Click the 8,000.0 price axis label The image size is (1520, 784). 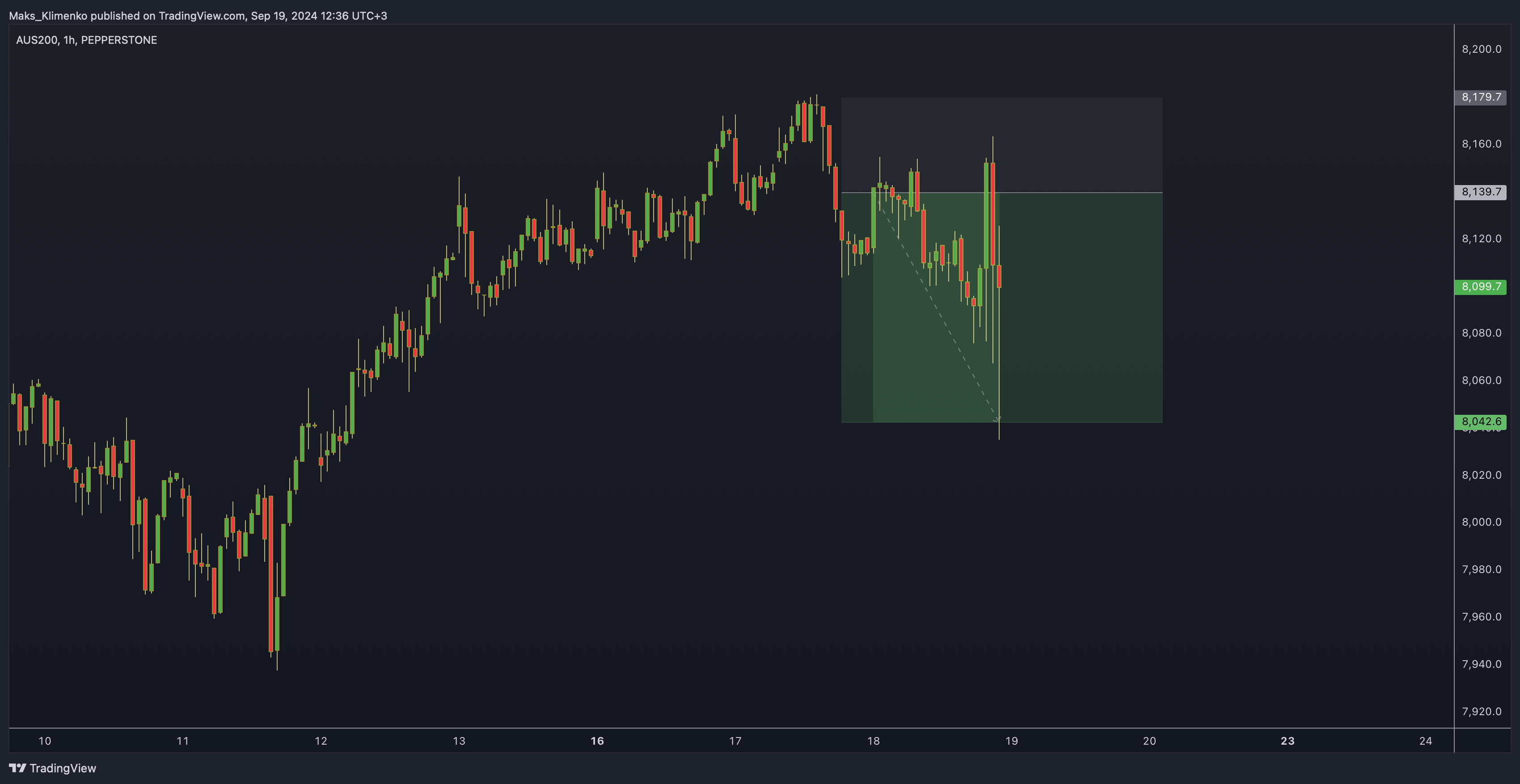[x=1481, y=522]
